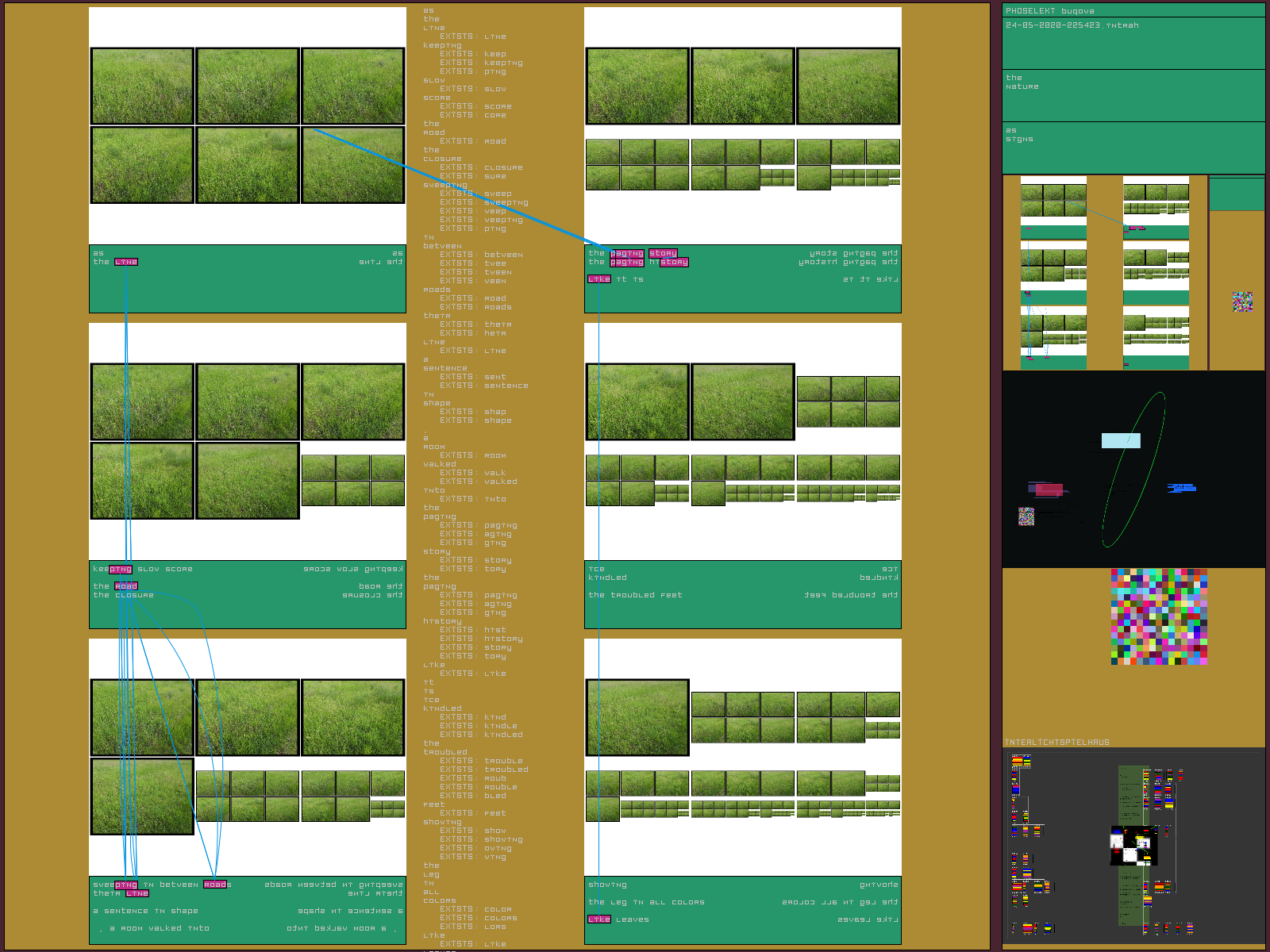Image resolution: width=1270 pixels, height=952 pixels.
Task: Click the miniature page overview in sidebar
Action: [x=1105, y=273]
